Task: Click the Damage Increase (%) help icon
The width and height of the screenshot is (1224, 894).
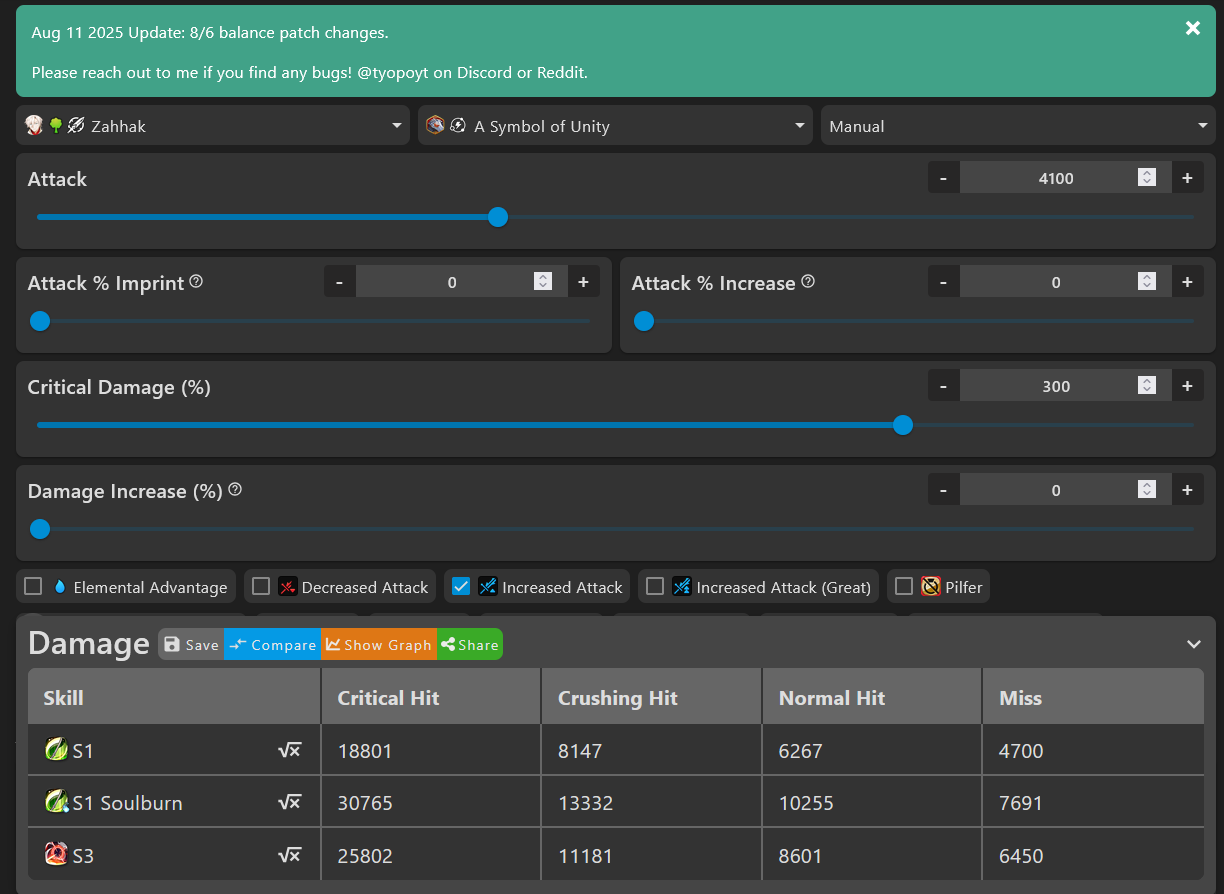Action: point(235,490)
